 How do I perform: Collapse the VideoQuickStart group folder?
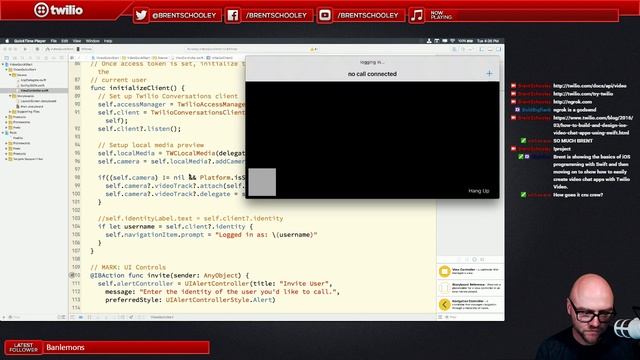point(7,70)
